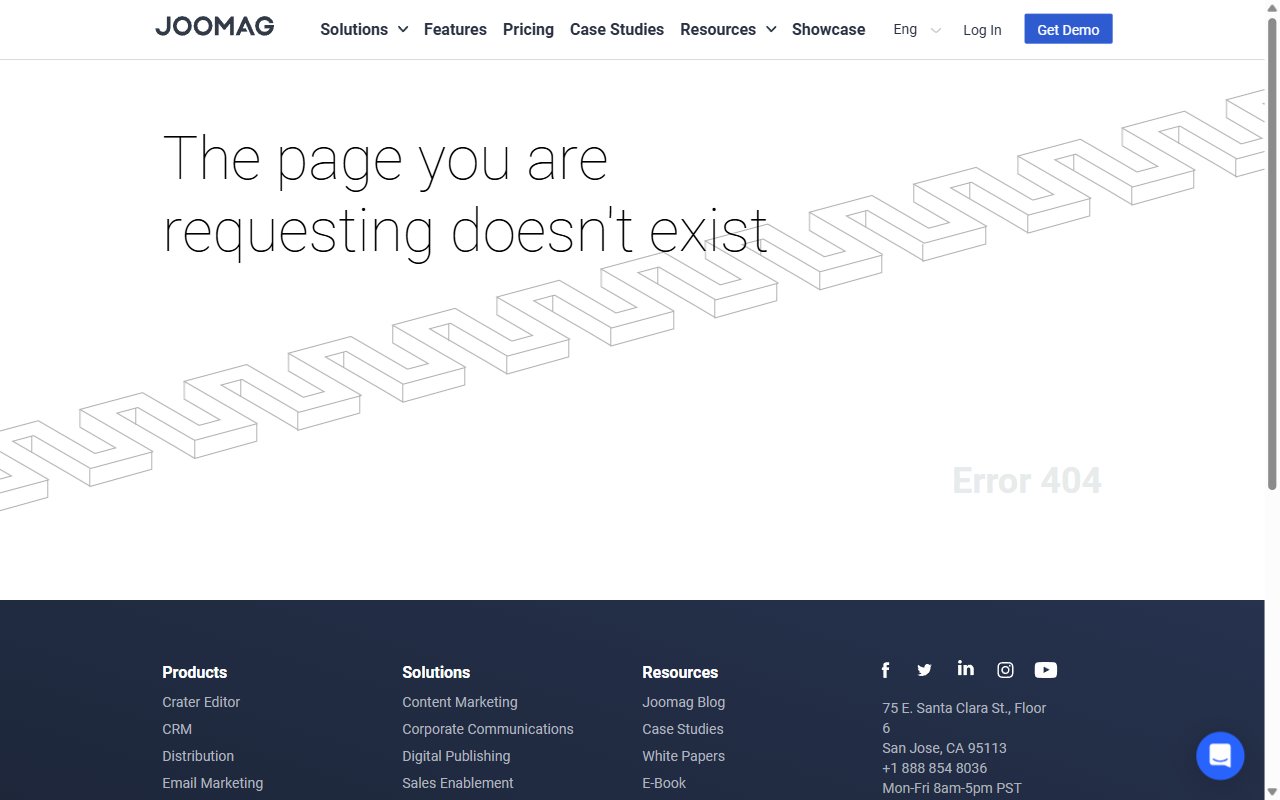Open CRM footer link
This screenshot has width=1280, height=800.
(x=177, y=729)
